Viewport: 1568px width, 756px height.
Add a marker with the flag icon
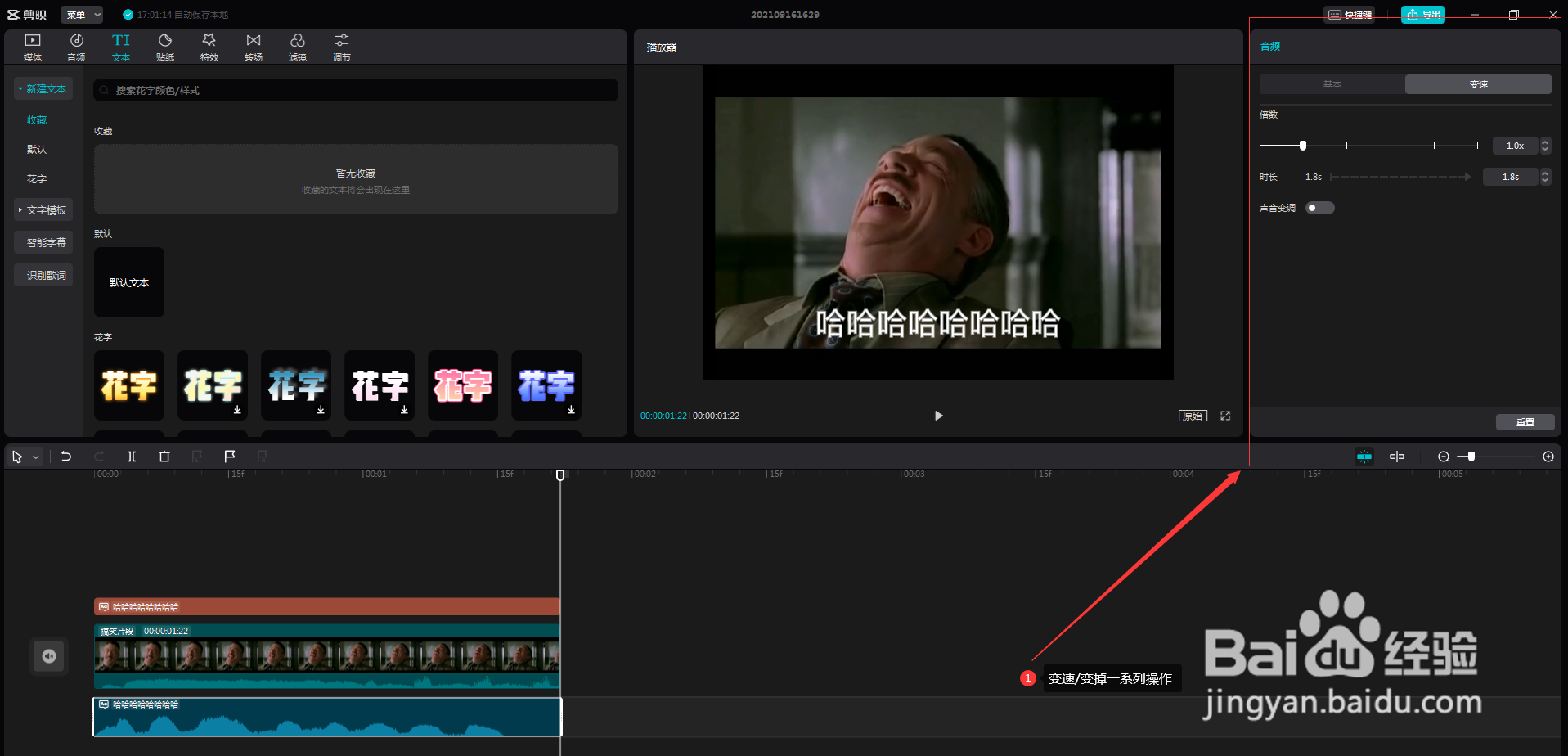[x=230, y=457]
